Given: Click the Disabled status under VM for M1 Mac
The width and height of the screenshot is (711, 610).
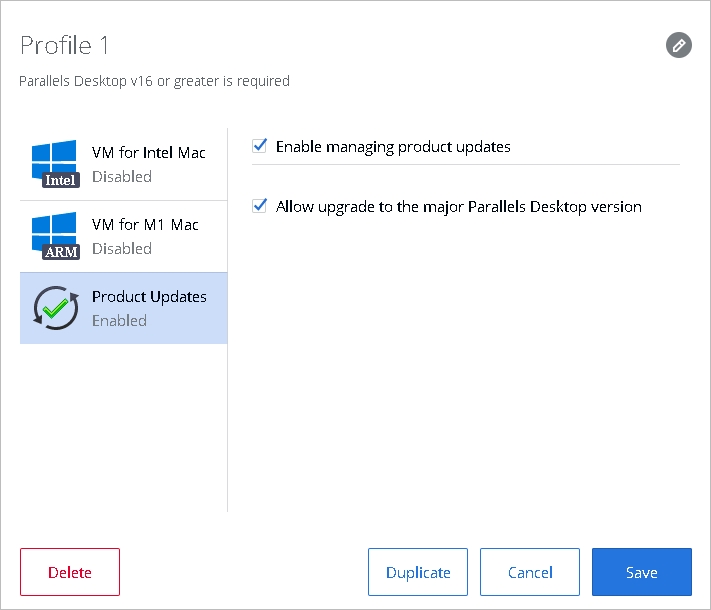Looking at the screenshot, I should point(122,249).
